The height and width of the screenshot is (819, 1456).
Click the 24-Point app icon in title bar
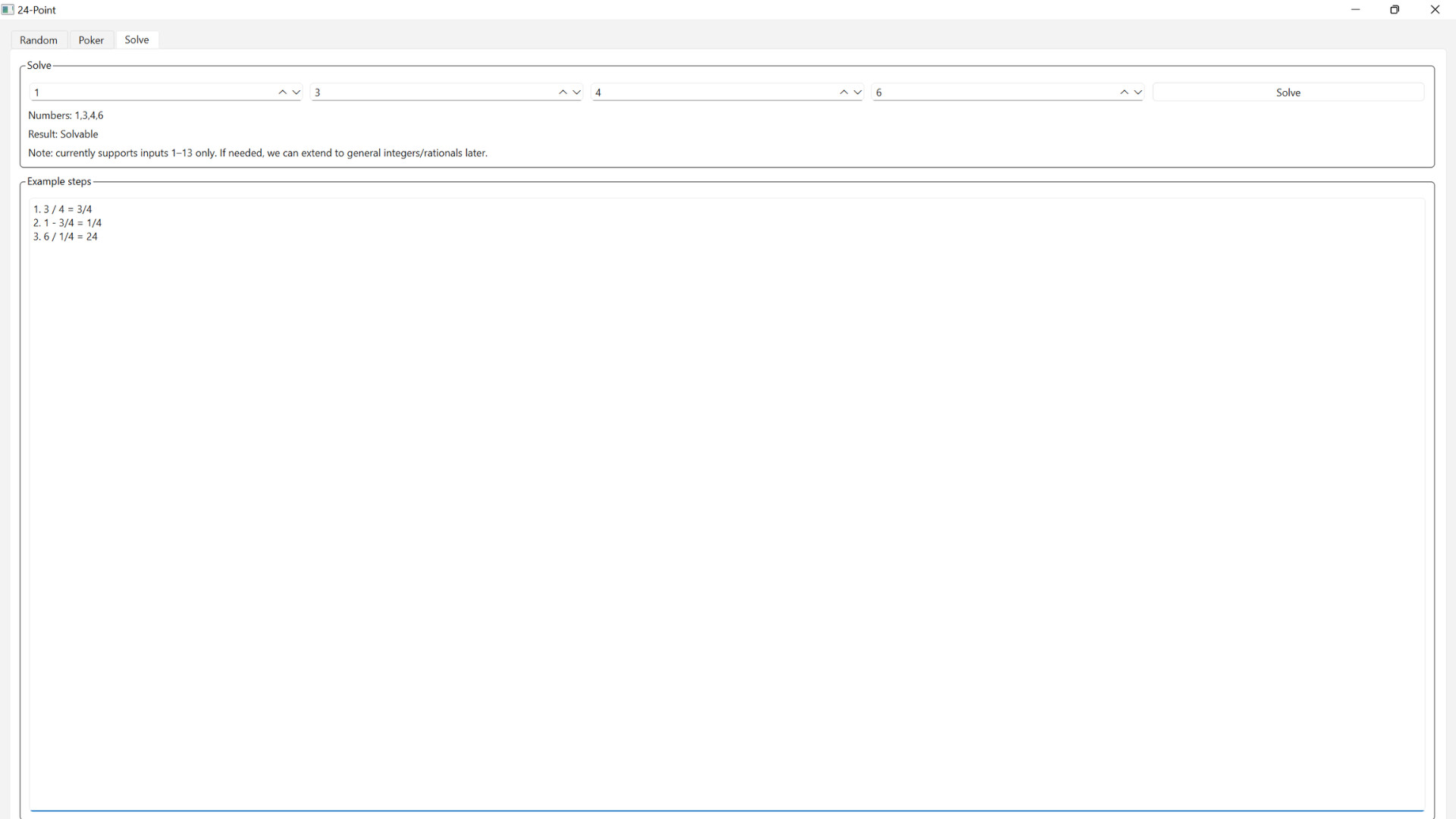[8, 10]
